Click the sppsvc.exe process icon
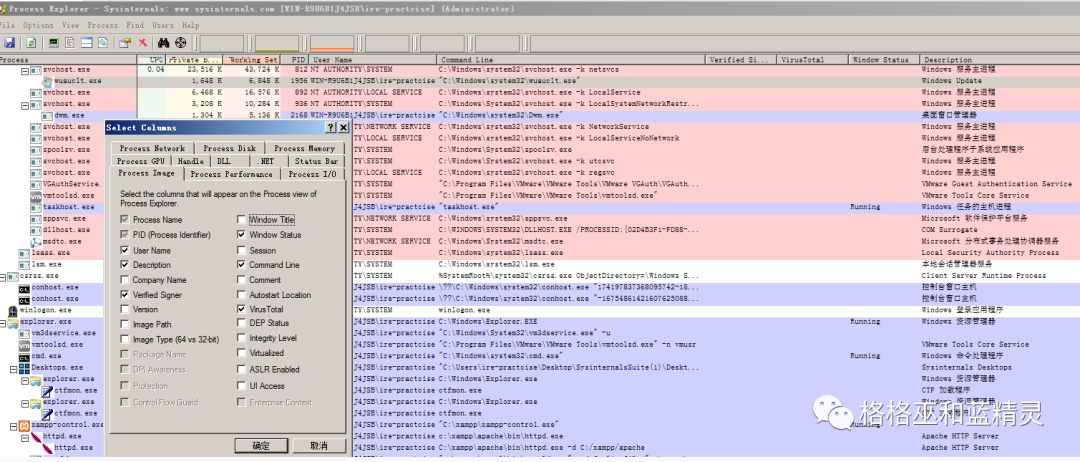Screen dimensions: 1080x462 (36, 218)
